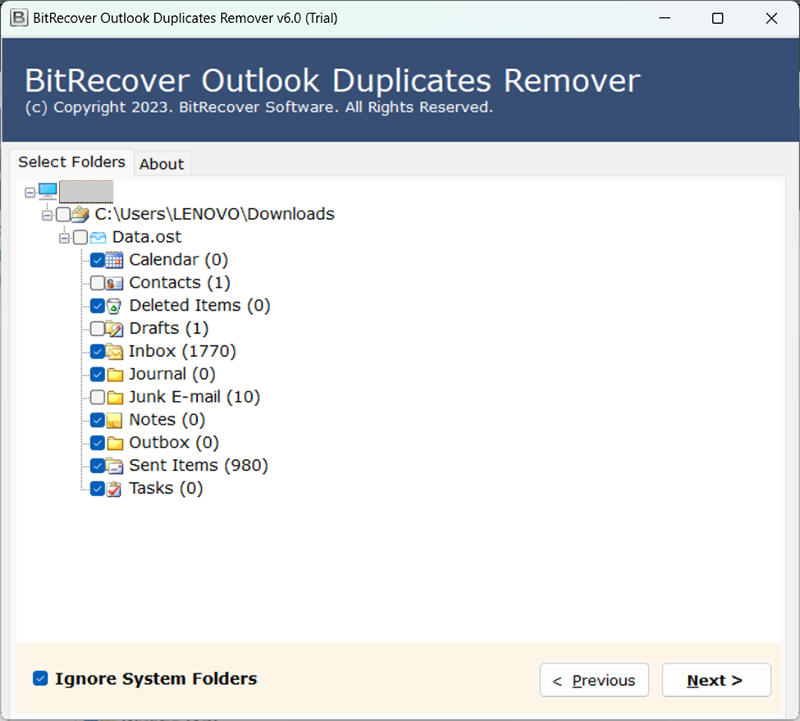Click the Notes sticky note icon
Viewport: 800px width, 721px height.
click(114, 420)
